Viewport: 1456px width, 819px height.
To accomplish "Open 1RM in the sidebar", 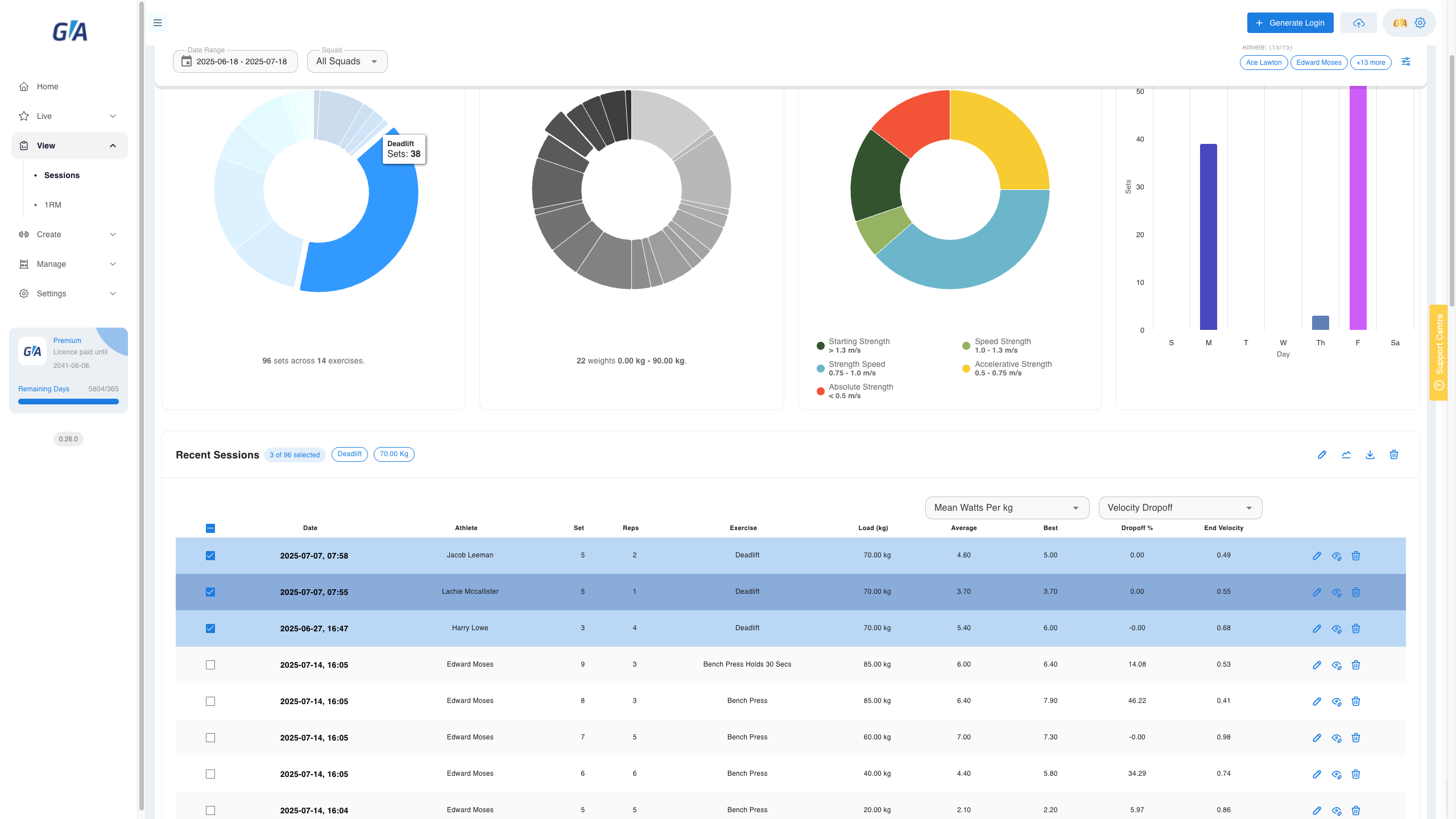I will (53, 205).
